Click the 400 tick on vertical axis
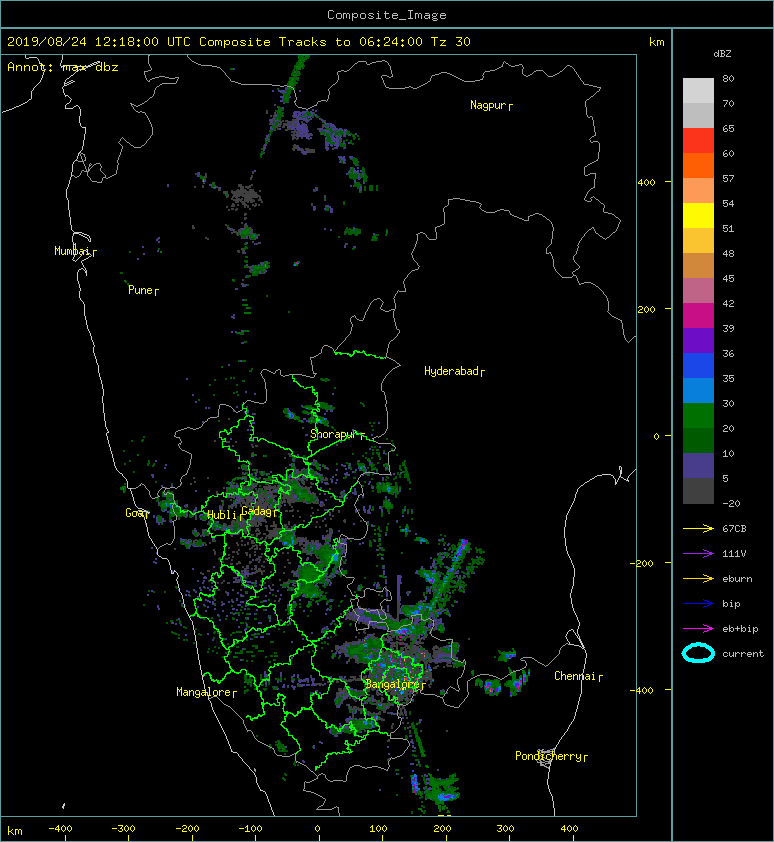Image resolution: width=774 pixels, height=842 pixels. click(646, 183)
